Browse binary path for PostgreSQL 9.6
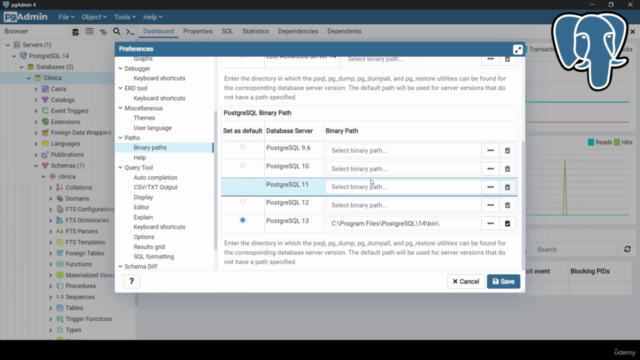 tap(490, 151)
